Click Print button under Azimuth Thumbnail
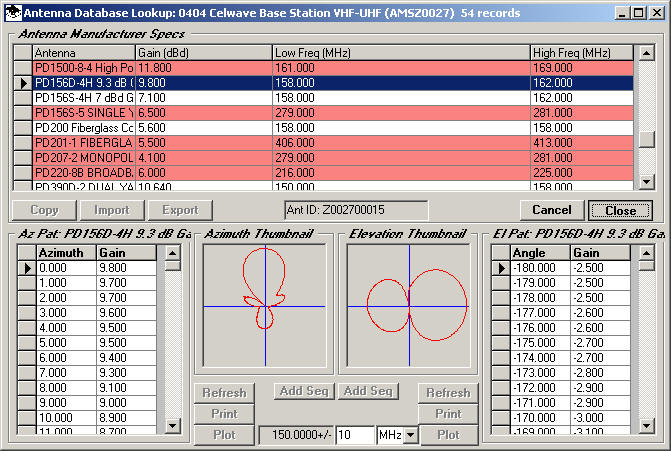The image size is (671, 451). [x=224, y=414]
